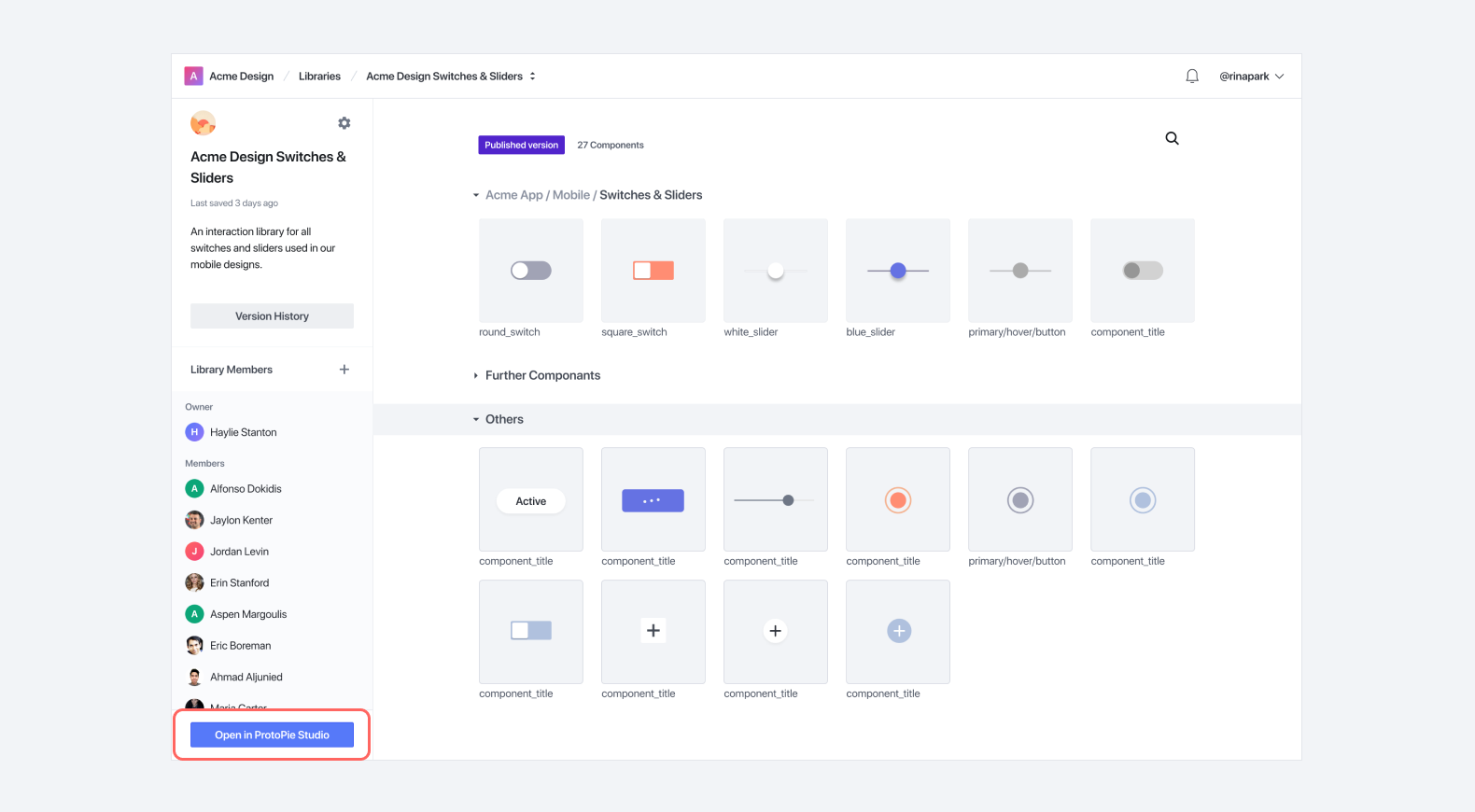Screen dimensions: 1475x812
Task: Select member Aspen Margoulis
Action: [248, 614]
